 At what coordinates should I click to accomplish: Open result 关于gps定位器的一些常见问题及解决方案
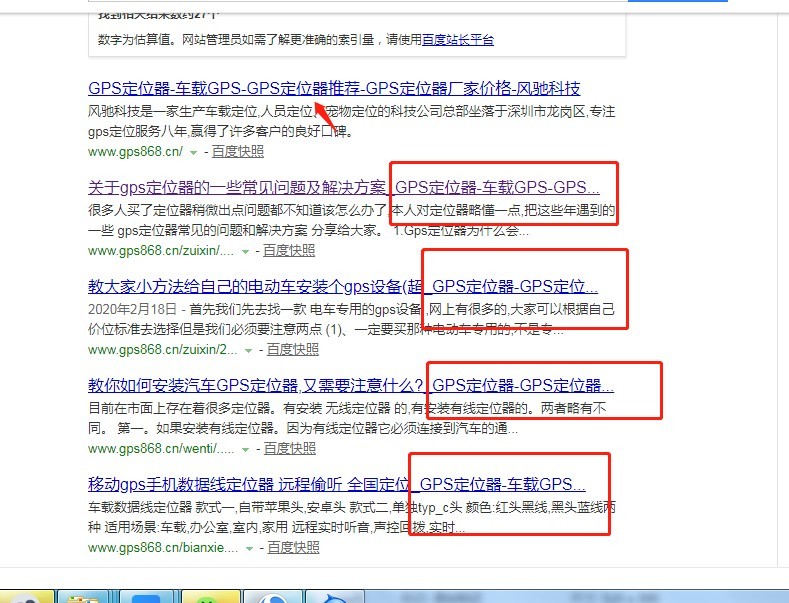(x=344, y=187)
